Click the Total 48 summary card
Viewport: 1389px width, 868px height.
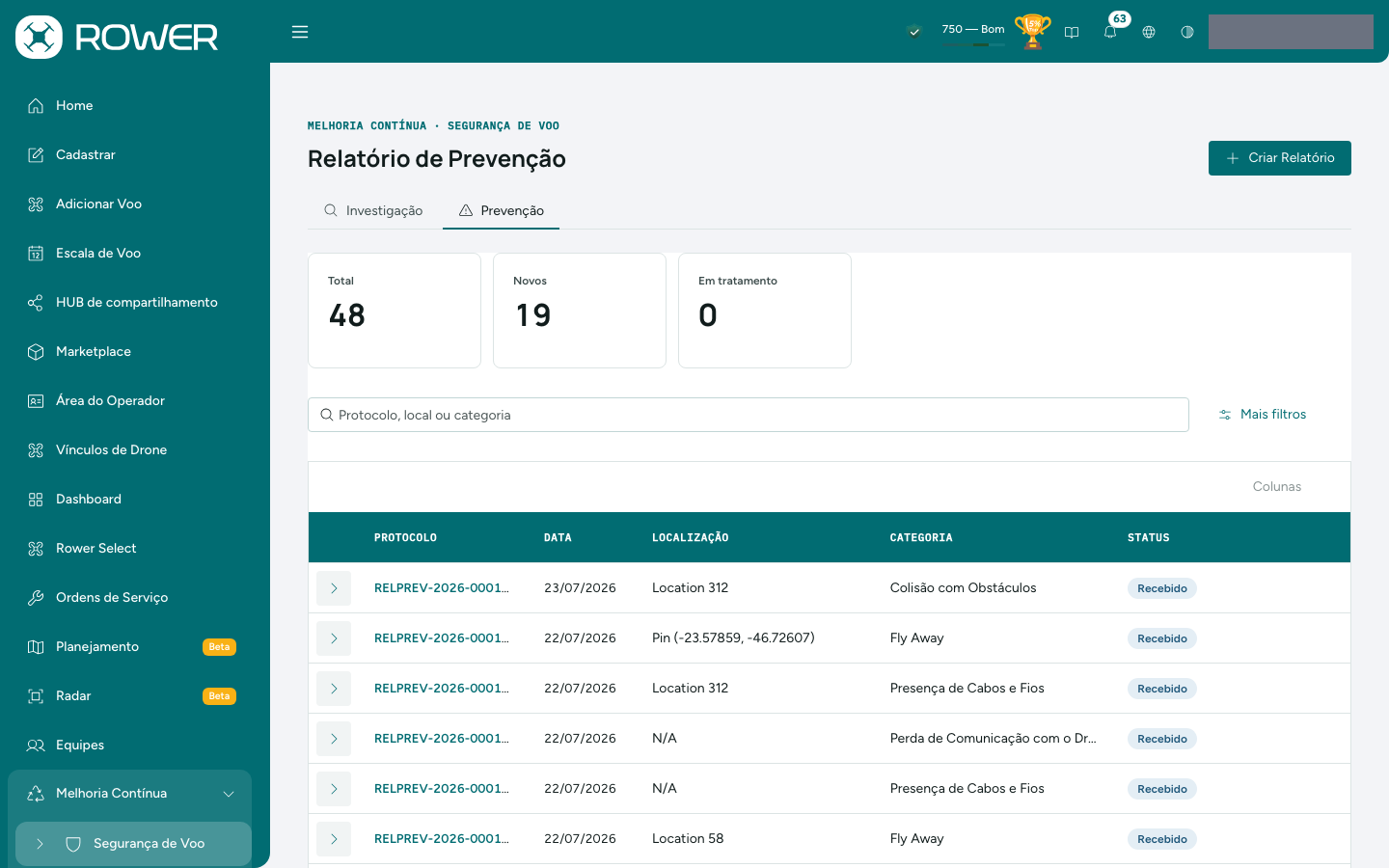[395, 311]
